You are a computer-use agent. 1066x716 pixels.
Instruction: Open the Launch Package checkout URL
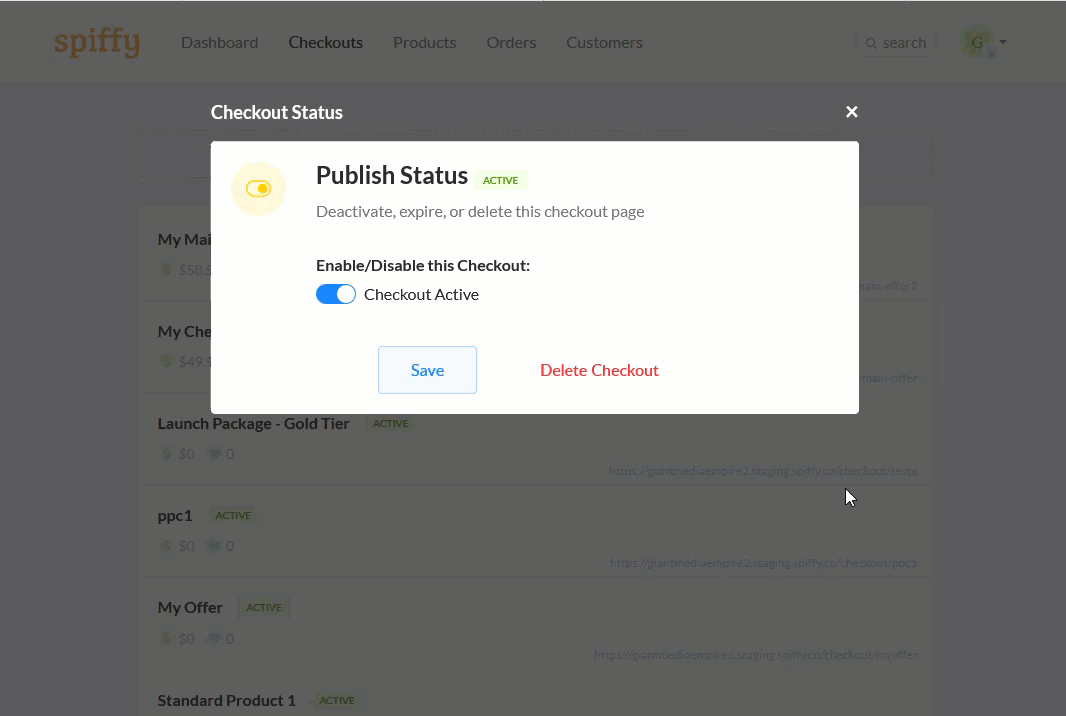point(763,471)
